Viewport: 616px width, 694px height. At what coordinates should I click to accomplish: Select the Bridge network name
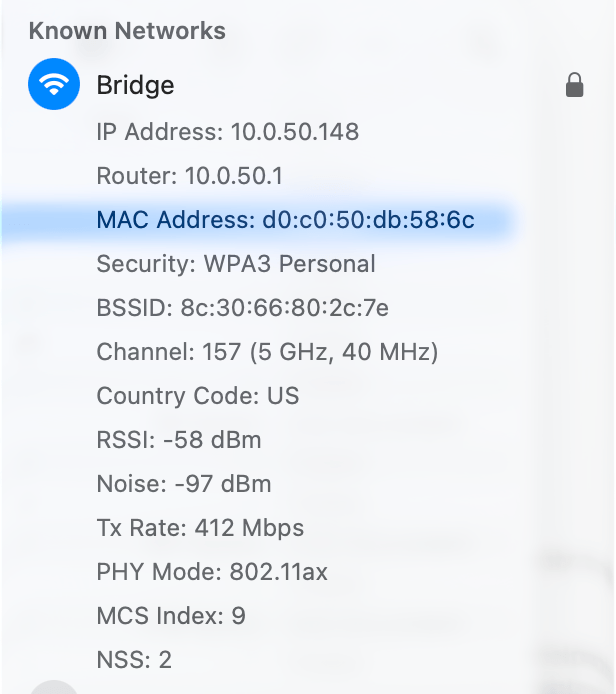pos(135,86)
